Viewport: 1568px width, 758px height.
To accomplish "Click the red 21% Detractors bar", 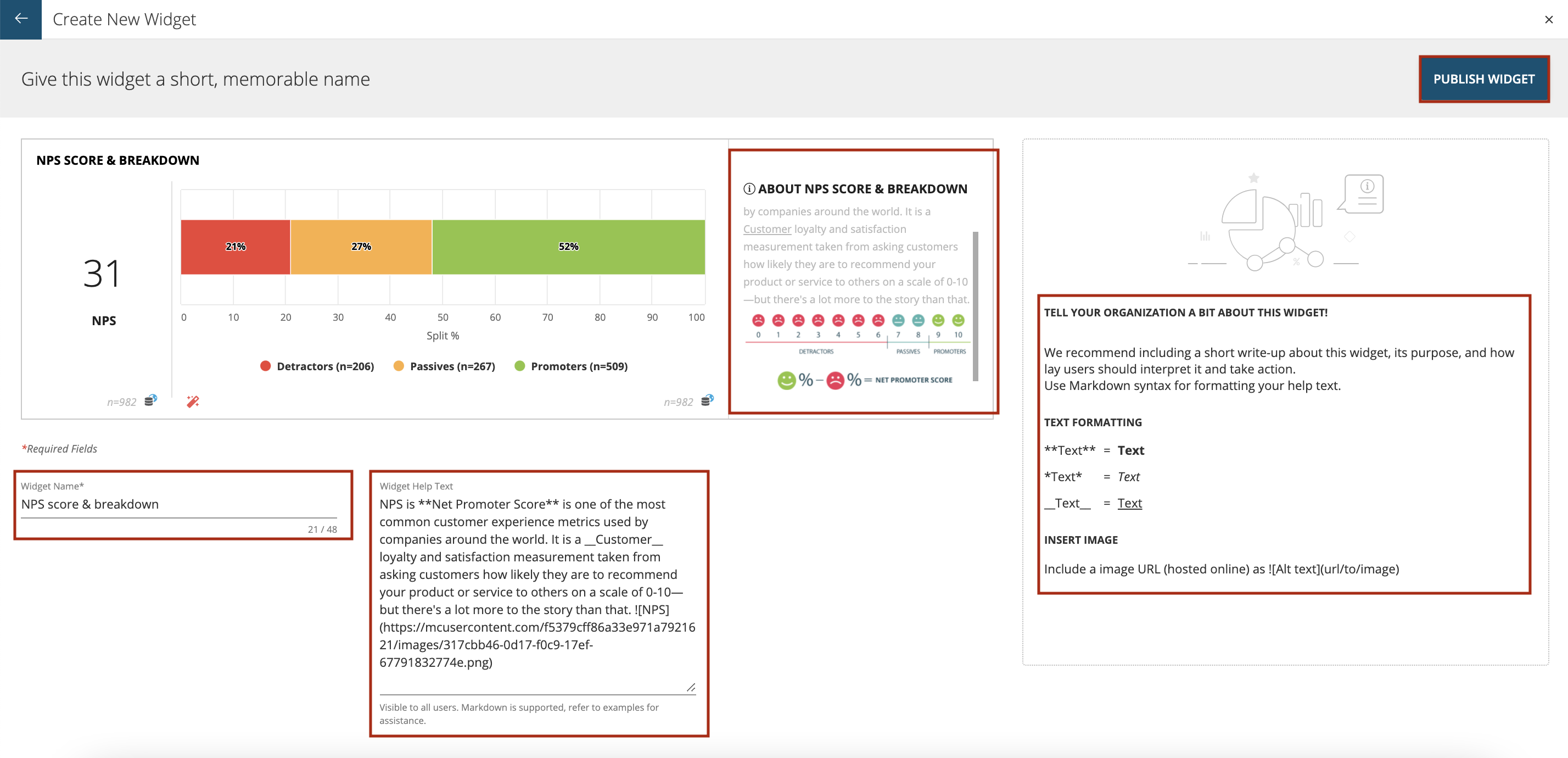I will pyautogui.click(x=236, y=247).
